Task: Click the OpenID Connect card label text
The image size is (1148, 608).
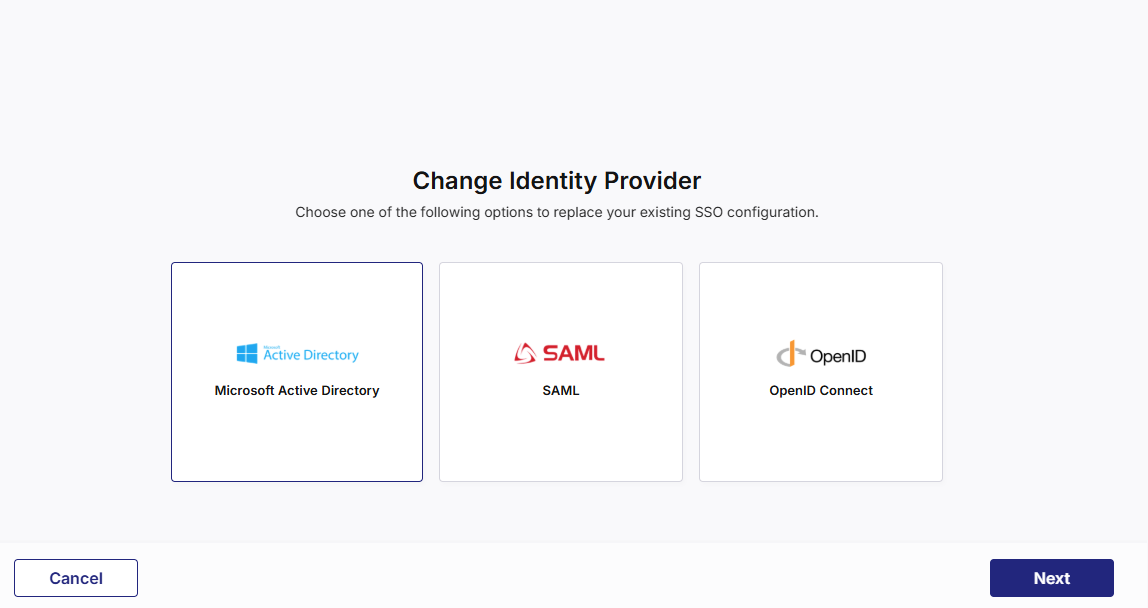Action: [820, 390]
